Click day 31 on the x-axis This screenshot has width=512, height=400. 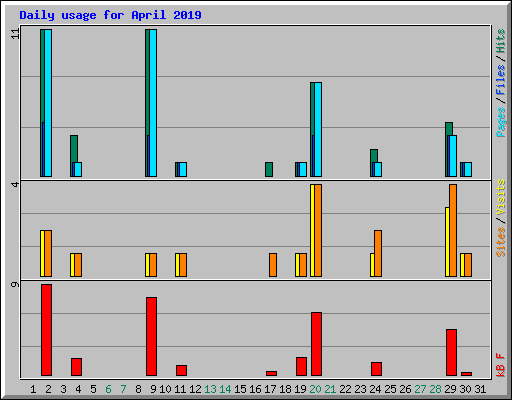point(480,389)
